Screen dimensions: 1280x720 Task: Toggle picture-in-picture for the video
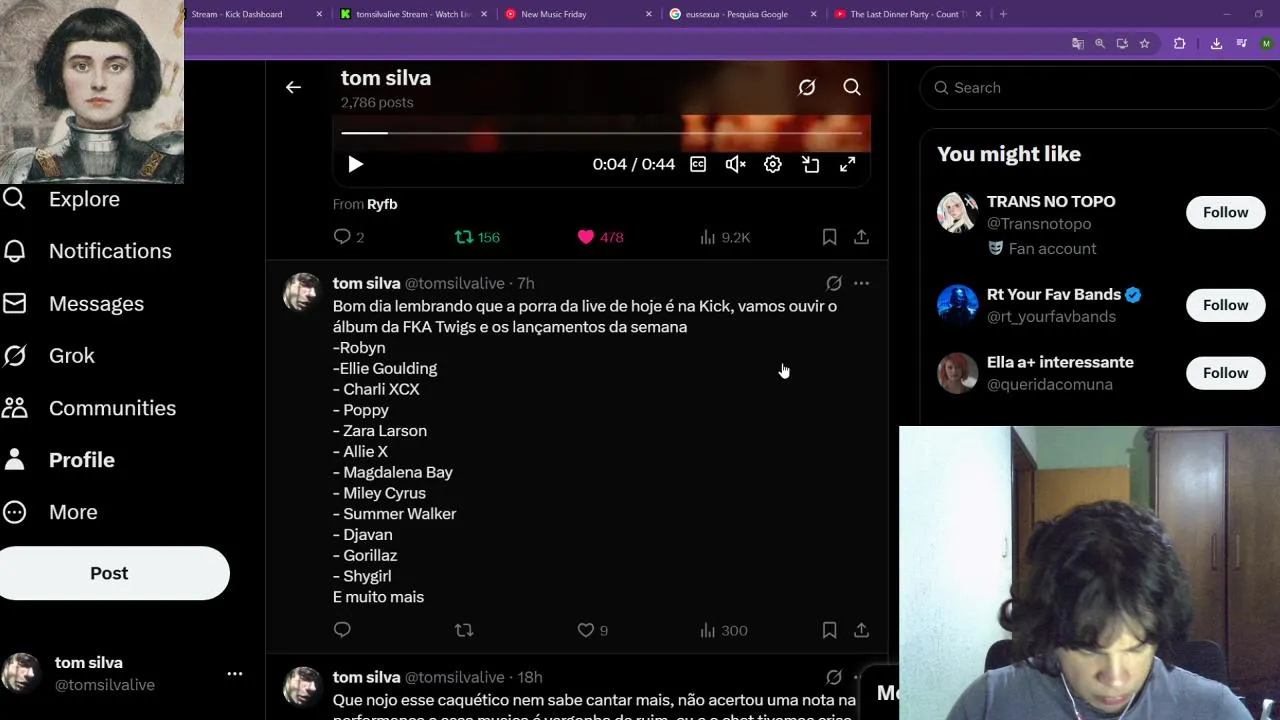(x=810, y=164)
